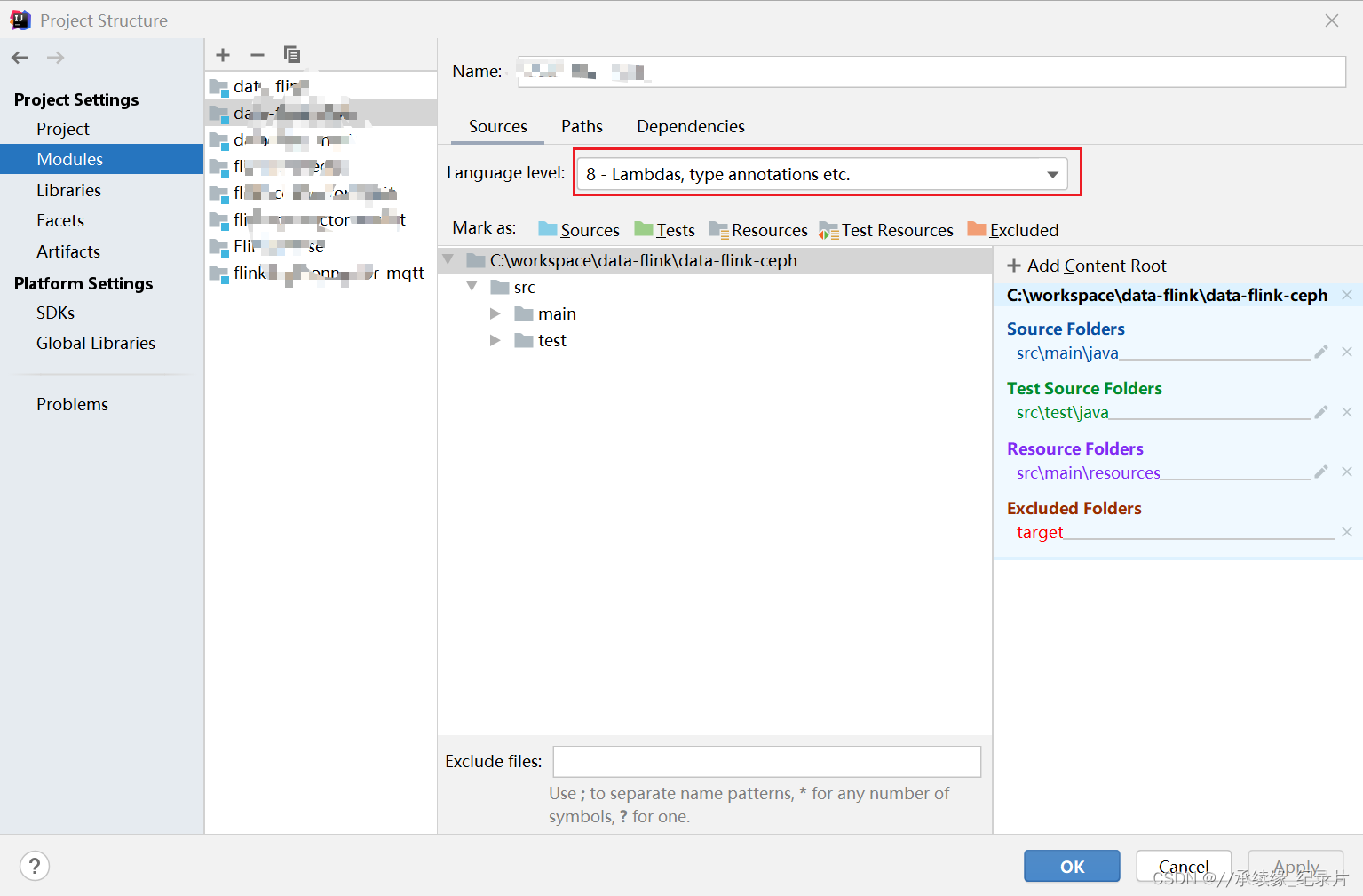Open the help question mark button
This screenshot has width=1363, height=896.
[x=35, y=866]
